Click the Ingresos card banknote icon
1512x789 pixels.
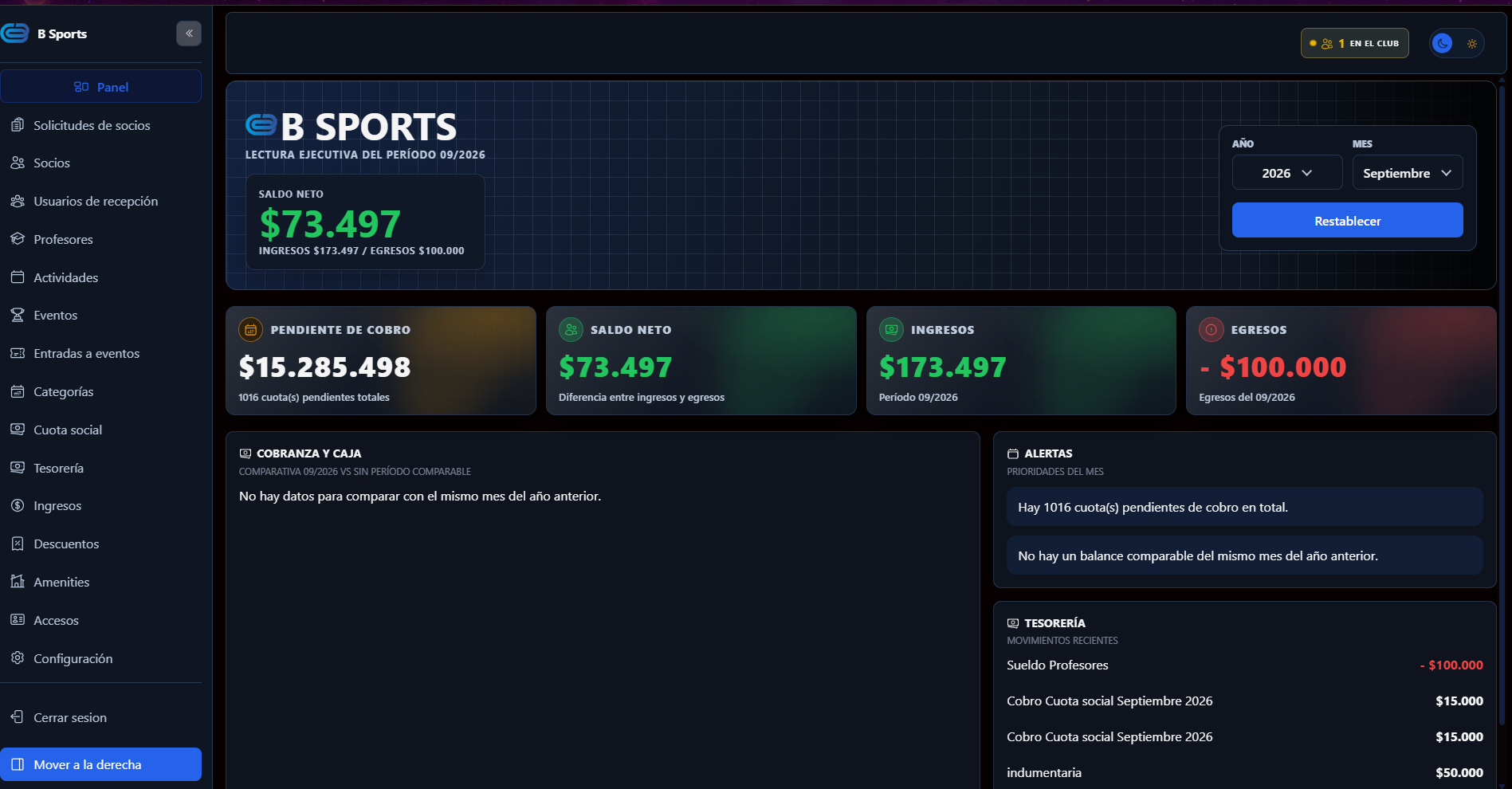coord(891,329)
